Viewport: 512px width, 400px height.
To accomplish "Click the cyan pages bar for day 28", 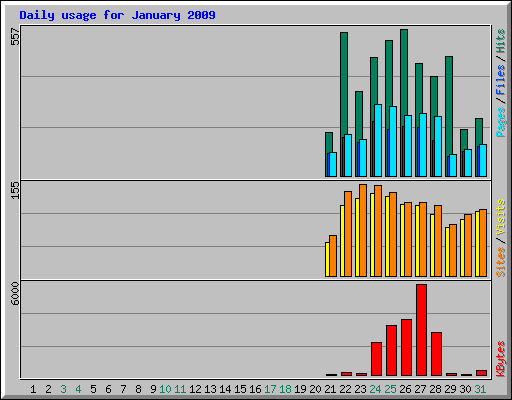I will [x=438, y=146].
